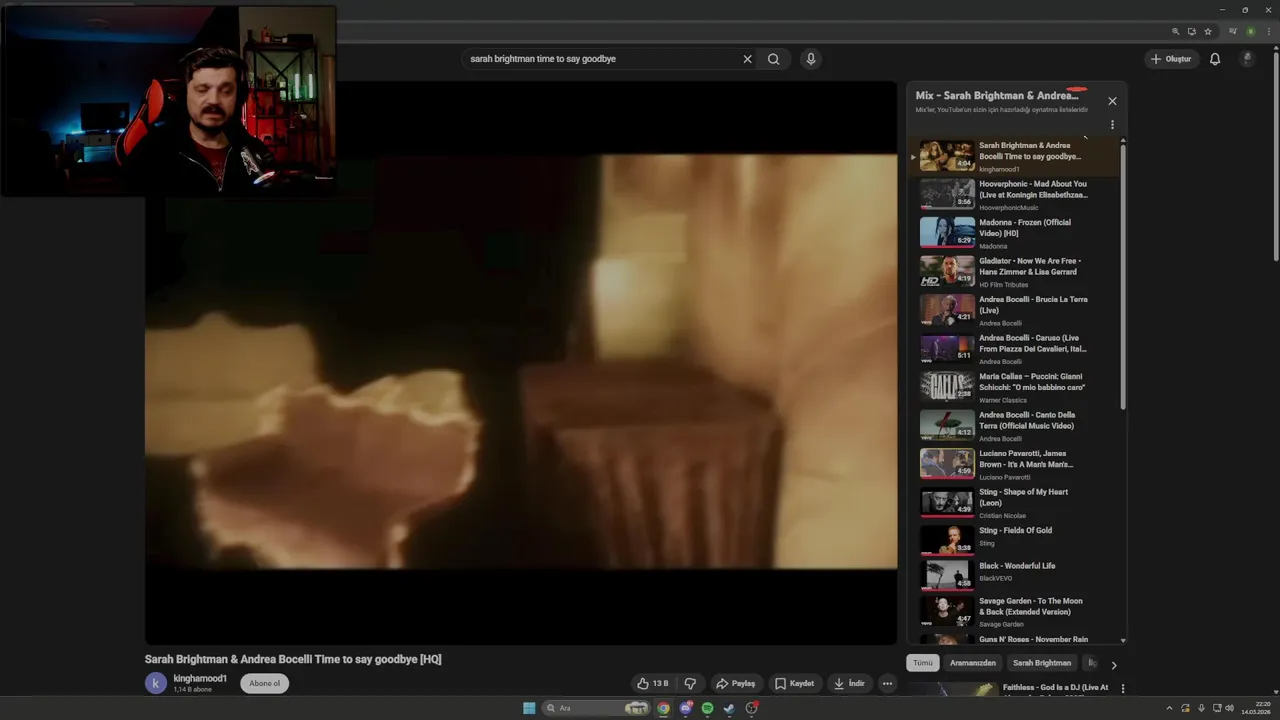Viewport: 1280px width, 720px height.
Task: Open the taskbar clock and date
Action: [1255, 708]
